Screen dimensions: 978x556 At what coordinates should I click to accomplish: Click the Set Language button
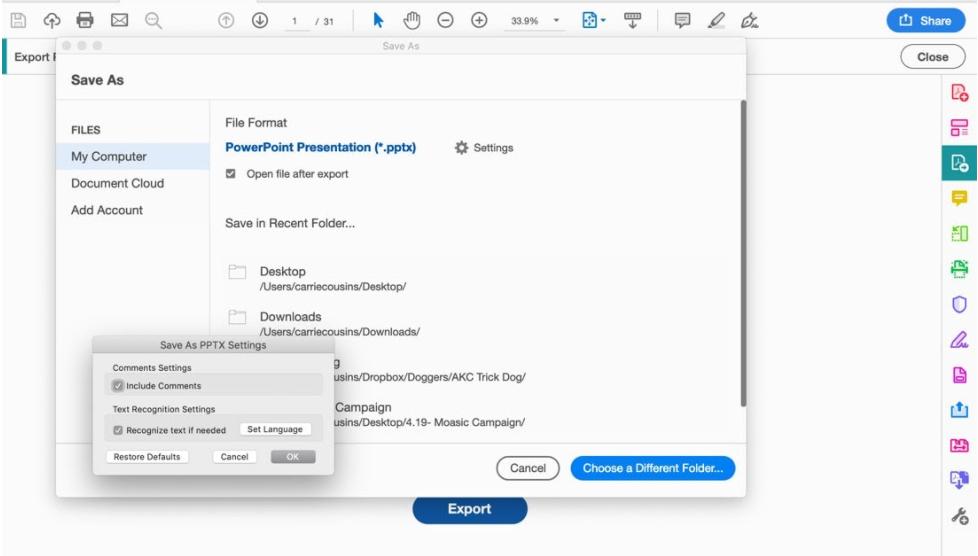tap(275, 429)
